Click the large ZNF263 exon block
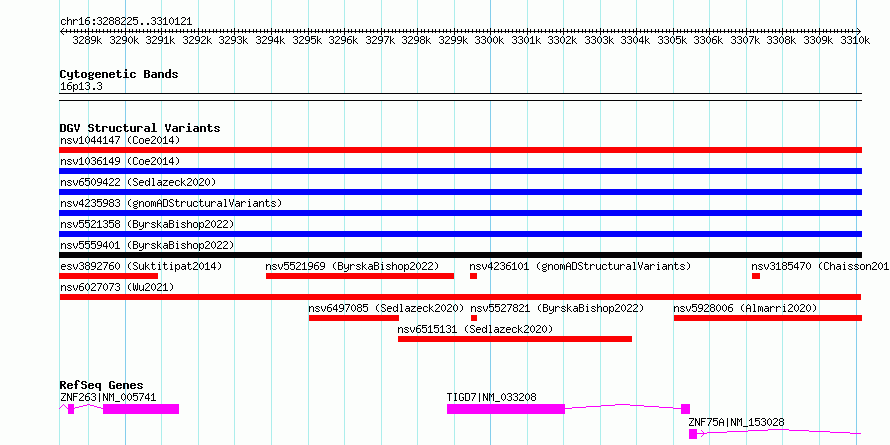Image resolution: width=890 pixels, height=445 pixels. [141, 409]
